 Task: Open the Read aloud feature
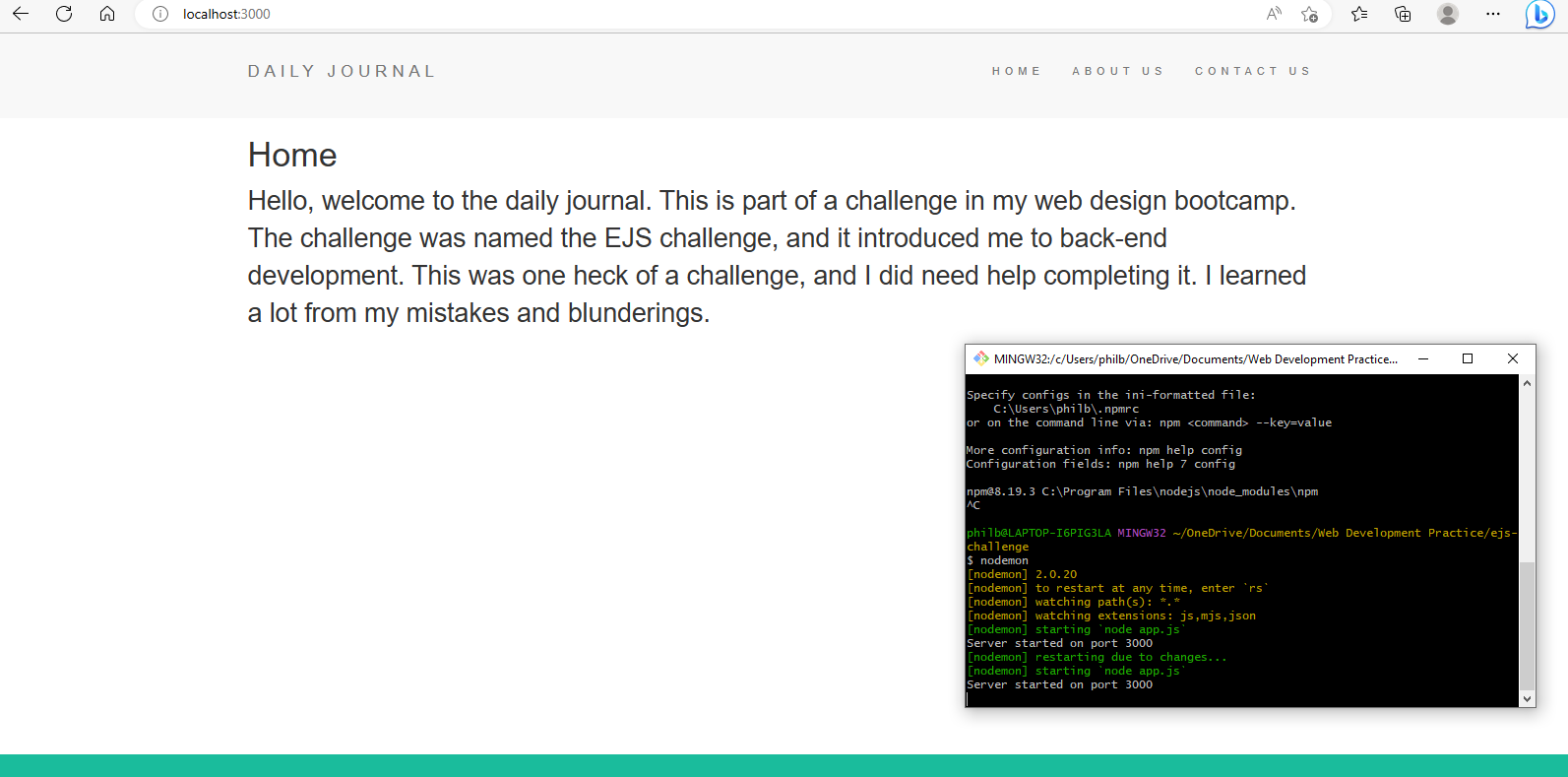tap(1273, 15)
